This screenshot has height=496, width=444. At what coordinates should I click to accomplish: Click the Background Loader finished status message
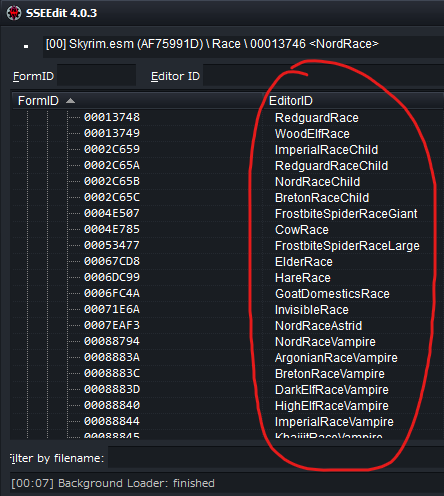point(113,483)
